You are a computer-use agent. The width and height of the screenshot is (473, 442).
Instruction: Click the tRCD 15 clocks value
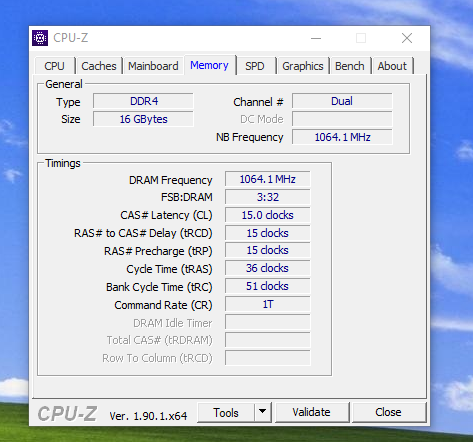coord(268,233)
